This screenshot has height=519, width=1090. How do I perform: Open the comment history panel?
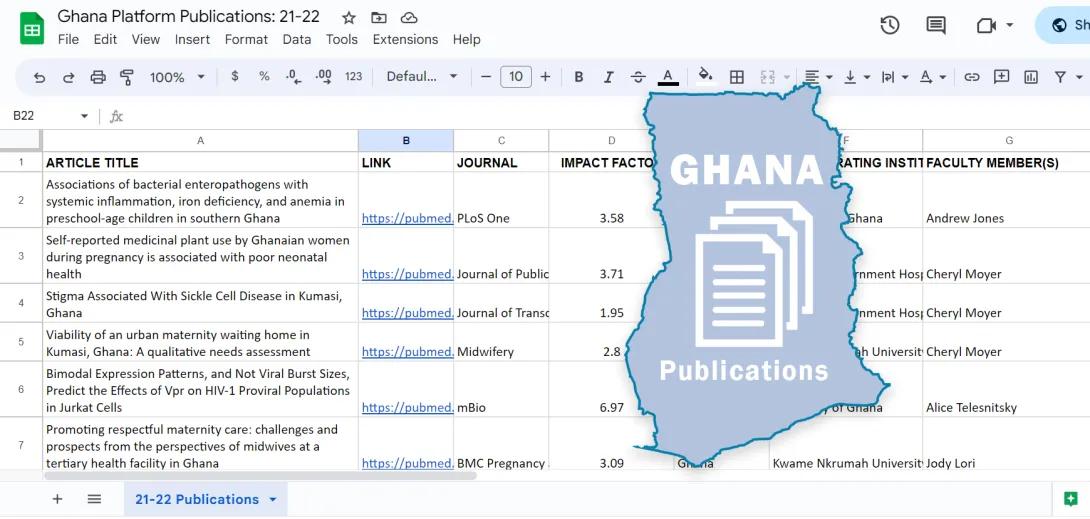tap(936, 26)
